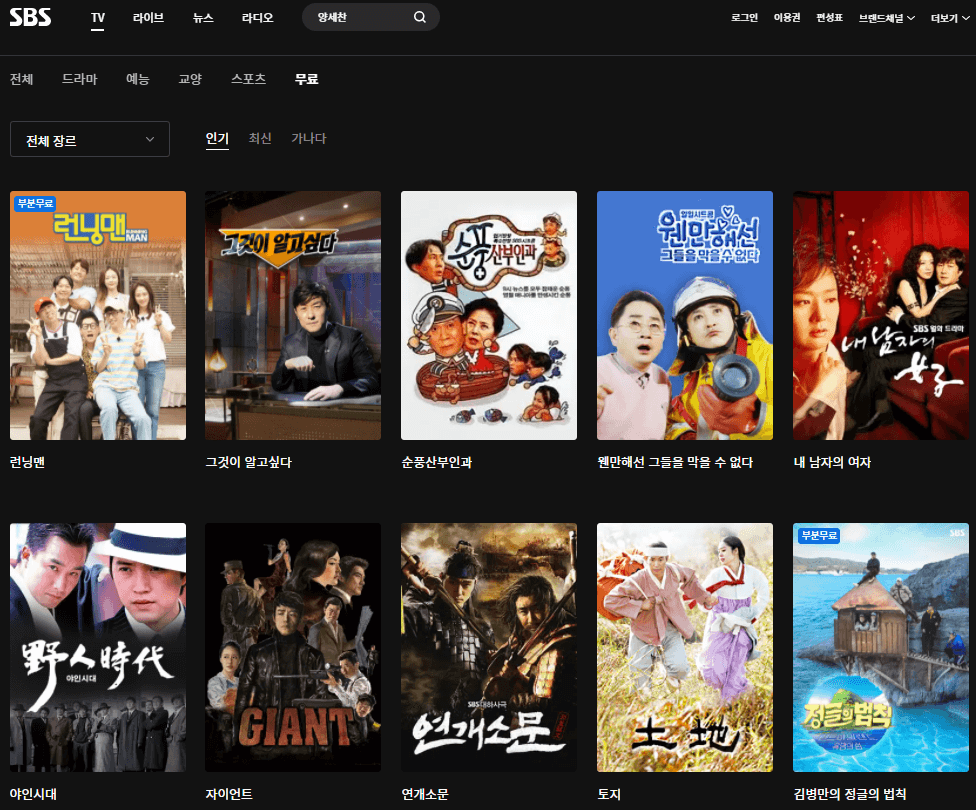Open the 뉴스 tab

[x=203, y=17]
